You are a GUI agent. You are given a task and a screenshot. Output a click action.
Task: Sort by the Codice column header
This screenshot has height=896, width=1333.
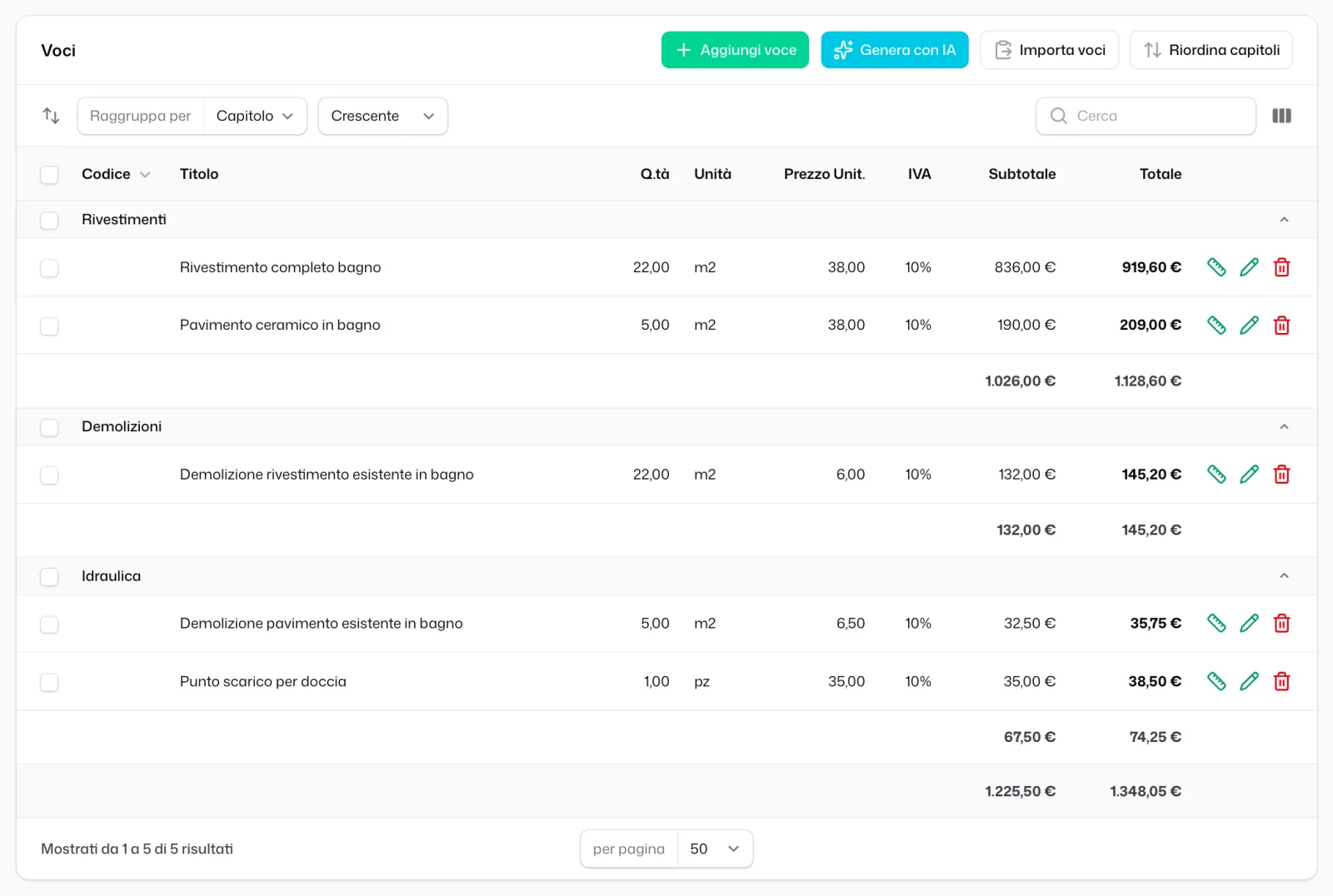[x=116, y=174]
